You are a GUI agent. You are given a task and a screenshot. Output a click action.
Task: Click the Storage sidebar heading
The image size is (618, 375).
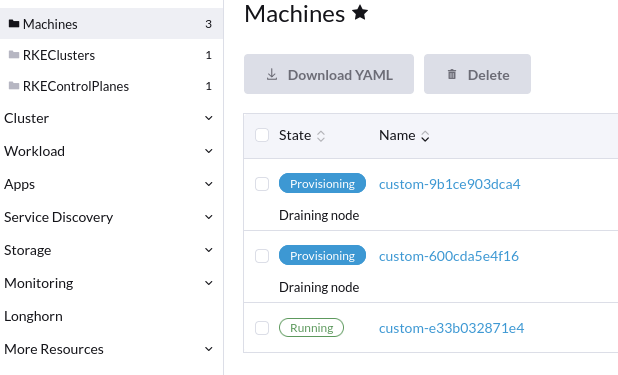click(x=28, y=250)
